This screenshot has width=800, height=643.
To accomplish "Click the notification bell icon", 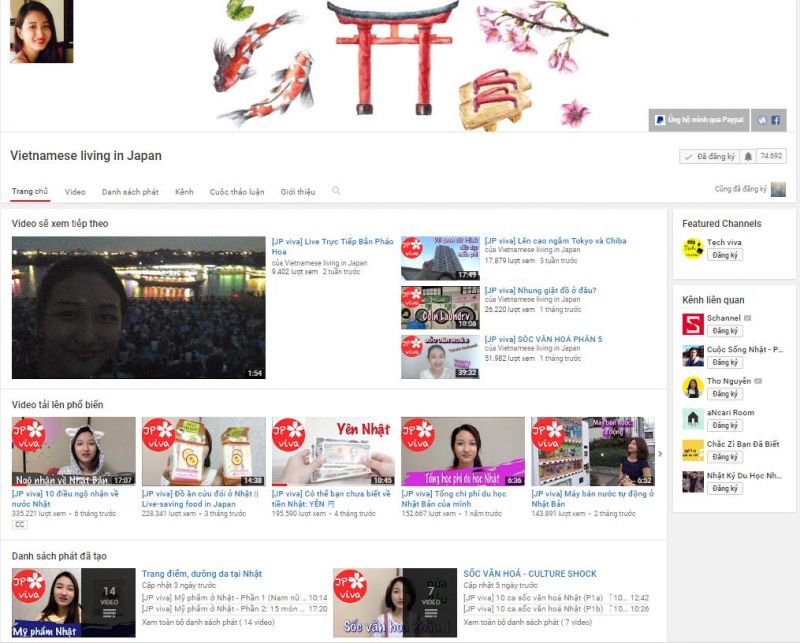I will [x=748, y=157].
